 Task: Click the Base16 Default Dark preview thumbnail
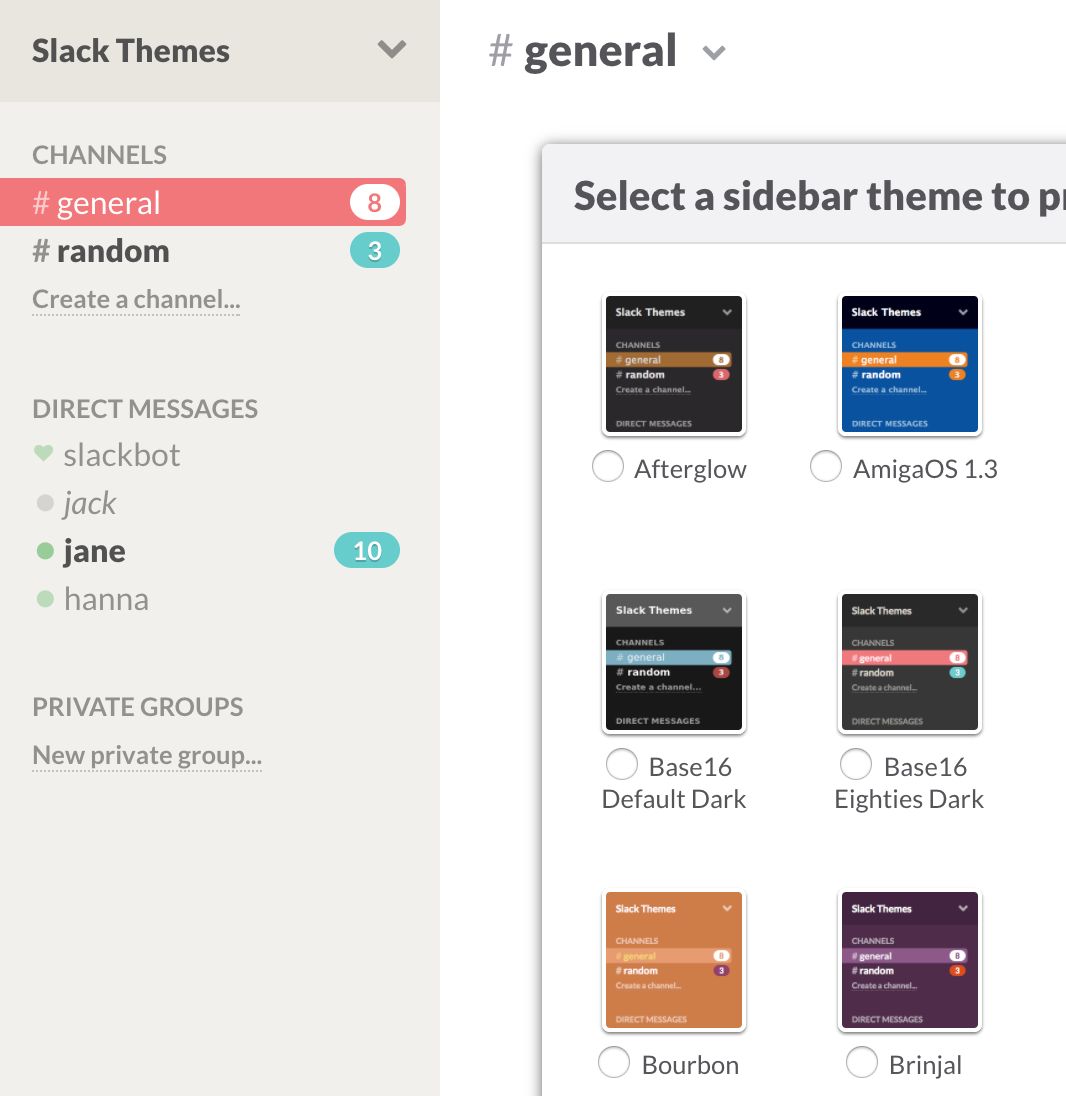[x=674, y=663]
